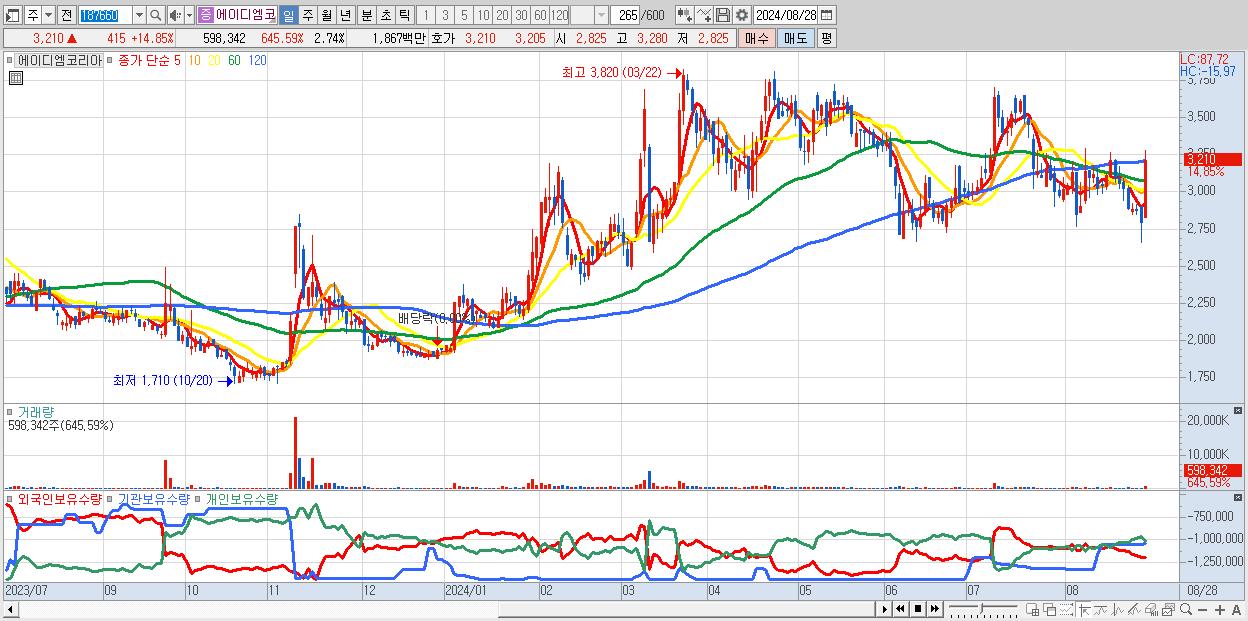The image size is (1248, 621).
Task: Click the 평 button next to 매도
Action: pos(826,38)
